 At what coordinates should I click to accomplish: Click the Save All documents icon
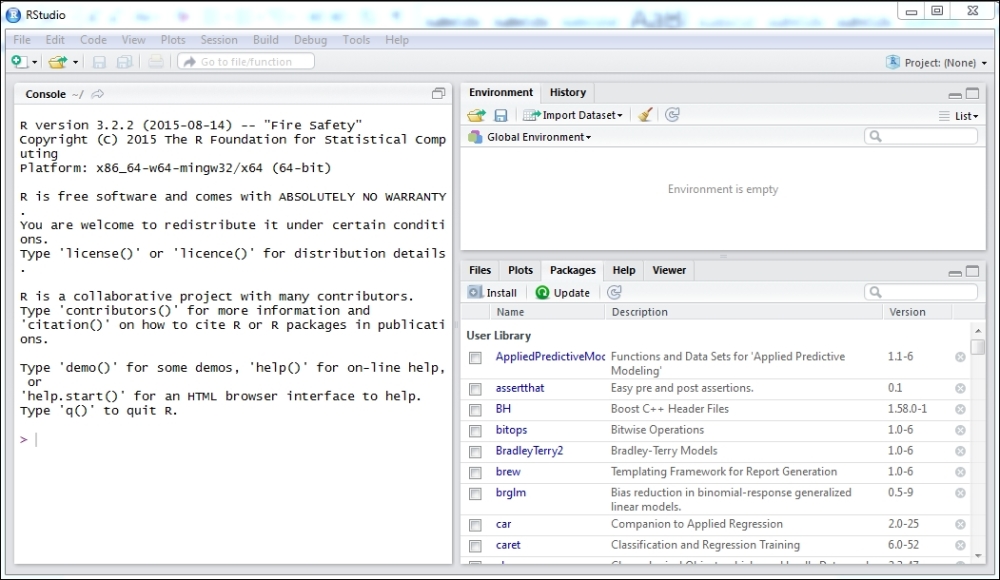pyautogui.click(x=124, y=62)
